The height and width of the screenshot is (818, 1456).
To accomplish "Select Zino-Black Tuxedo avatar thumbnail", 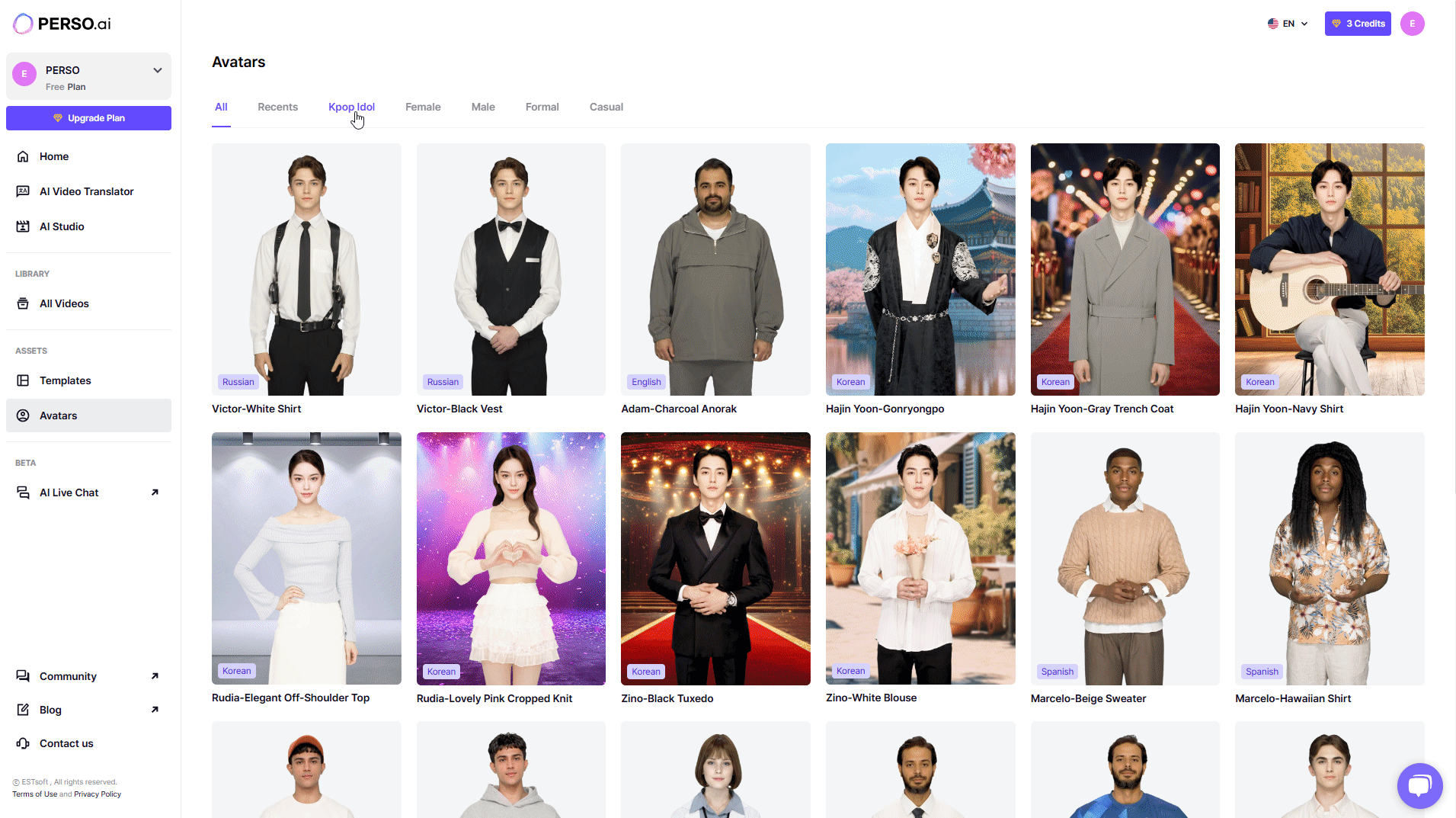I will pyautogui.click(x=715, y=558).
